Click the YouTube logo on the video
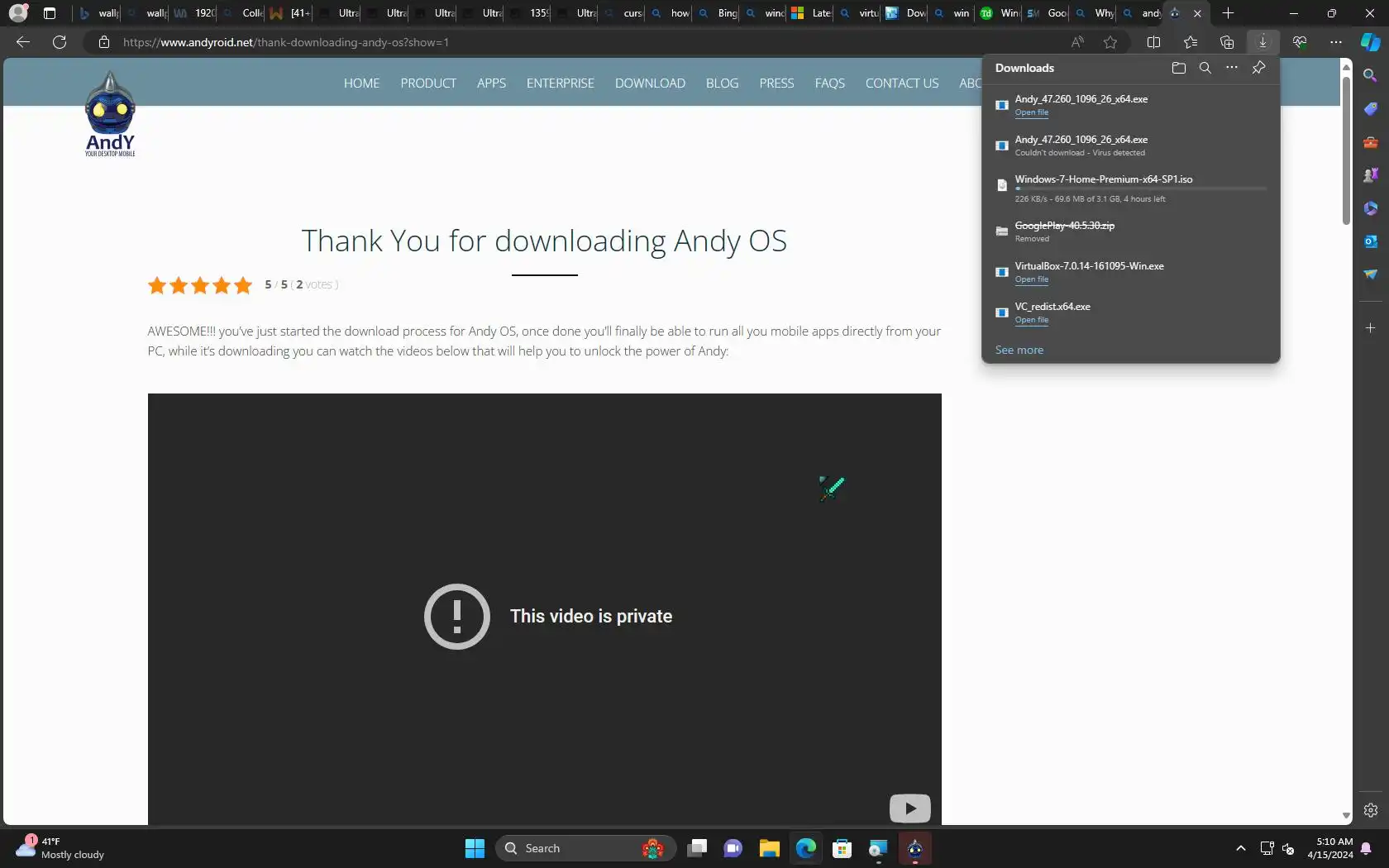The height and width of the screenshot is (868, 1389). (909, 808)
